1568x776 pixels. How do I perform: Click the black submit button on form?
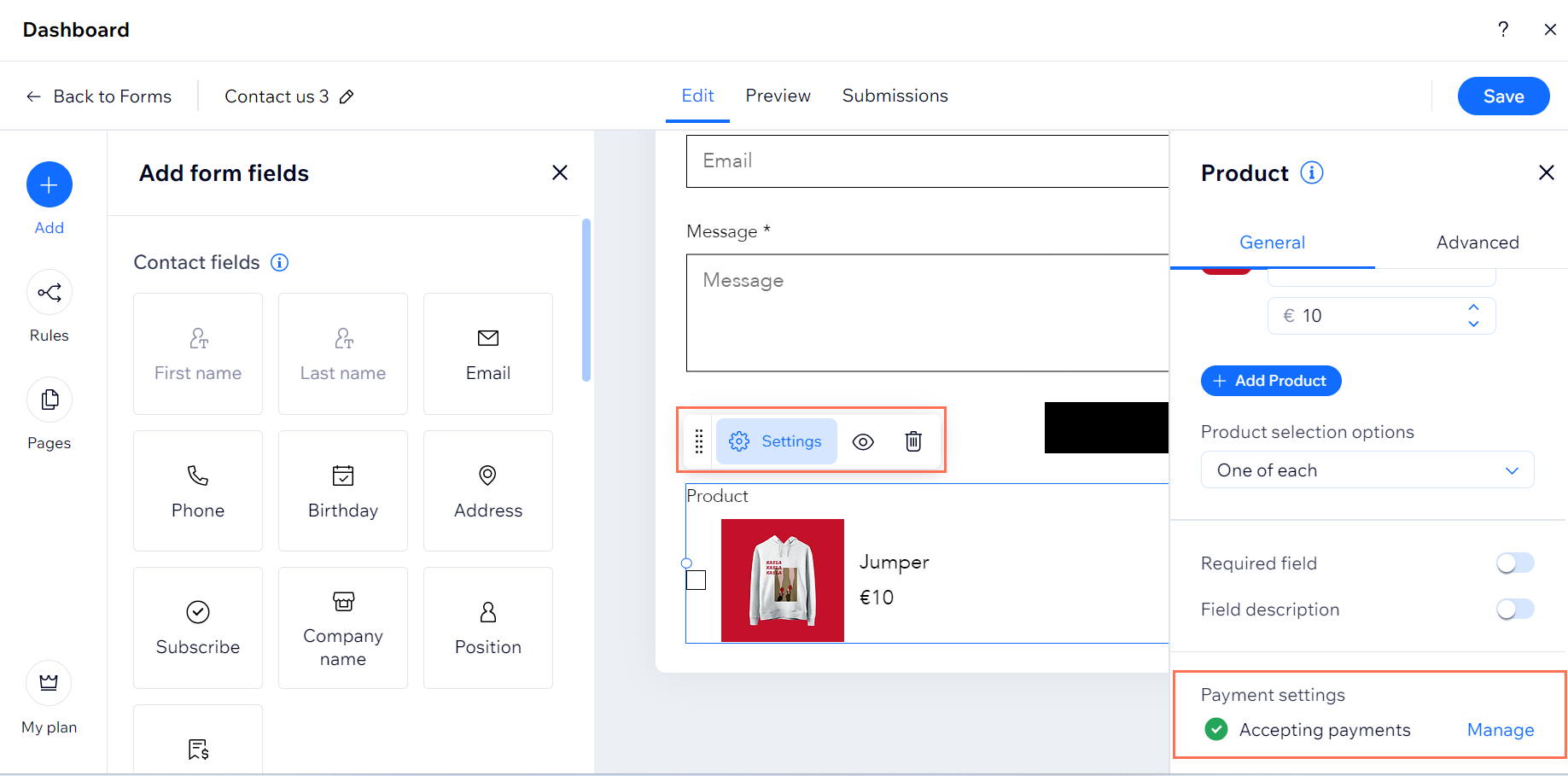tap(1106, 428)
